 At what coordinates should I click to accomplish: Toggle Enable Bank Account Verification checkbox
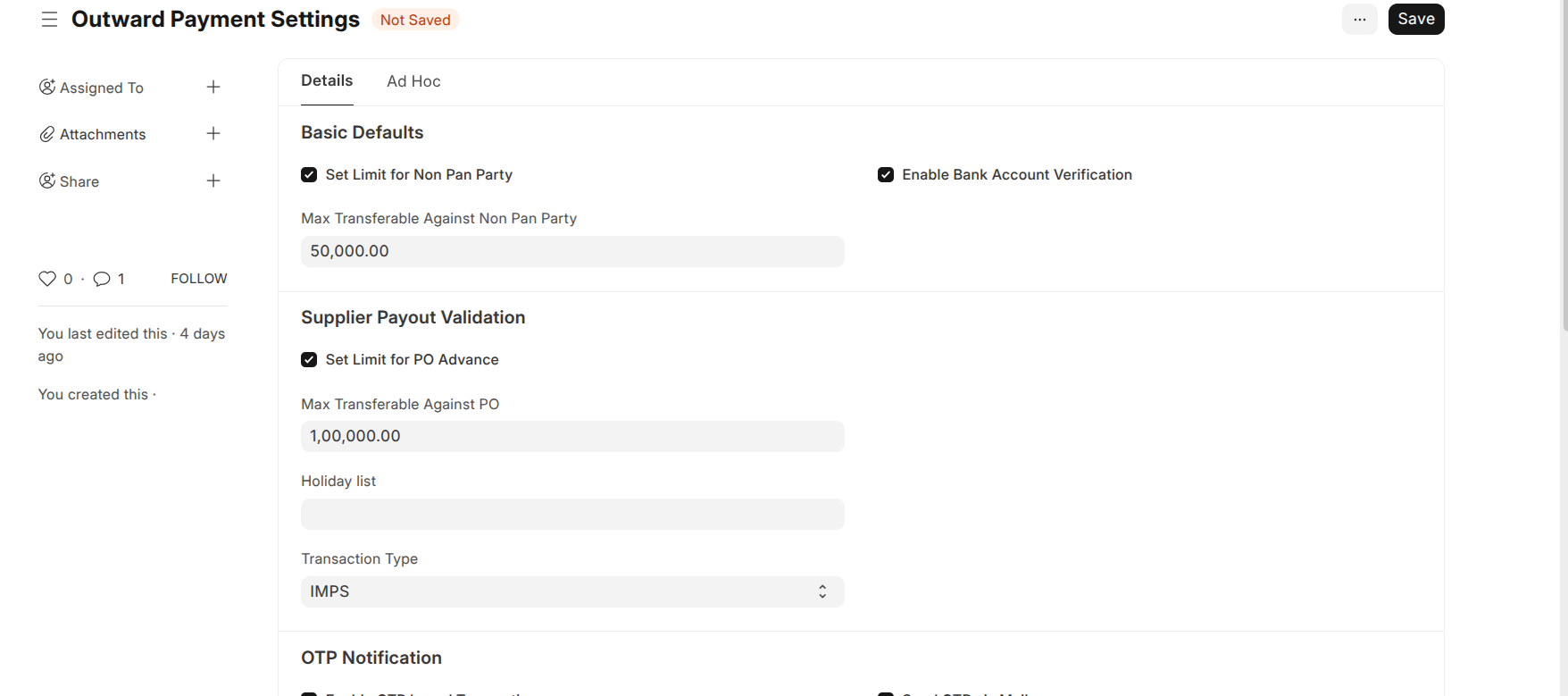[x=886, y=175]
